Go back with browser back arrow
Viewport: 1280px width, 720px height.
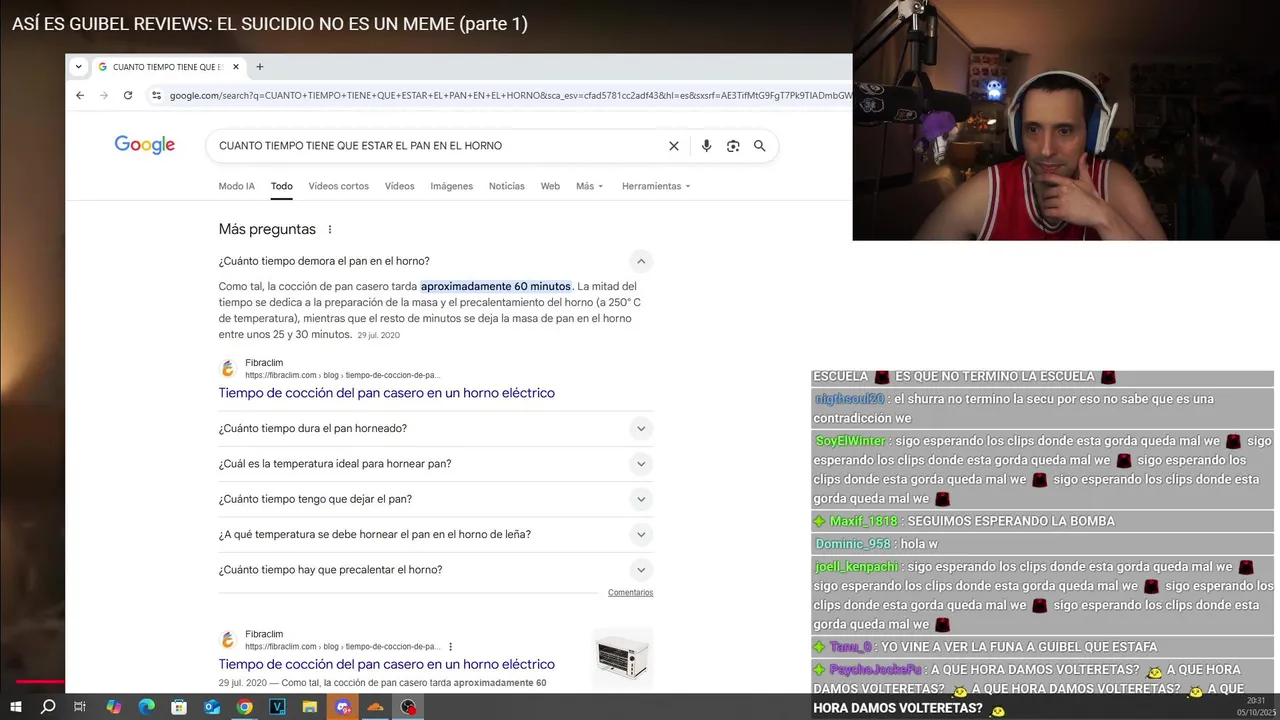(80, 95)
